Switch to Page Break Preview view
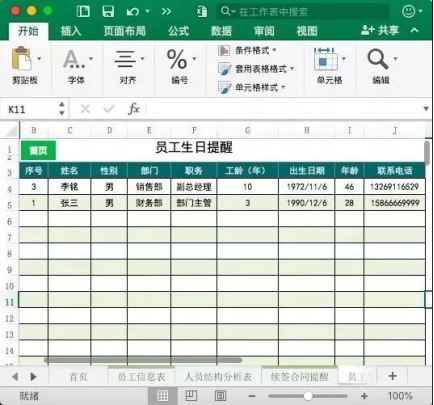The image size is (434, 405). tap(220, 396)
